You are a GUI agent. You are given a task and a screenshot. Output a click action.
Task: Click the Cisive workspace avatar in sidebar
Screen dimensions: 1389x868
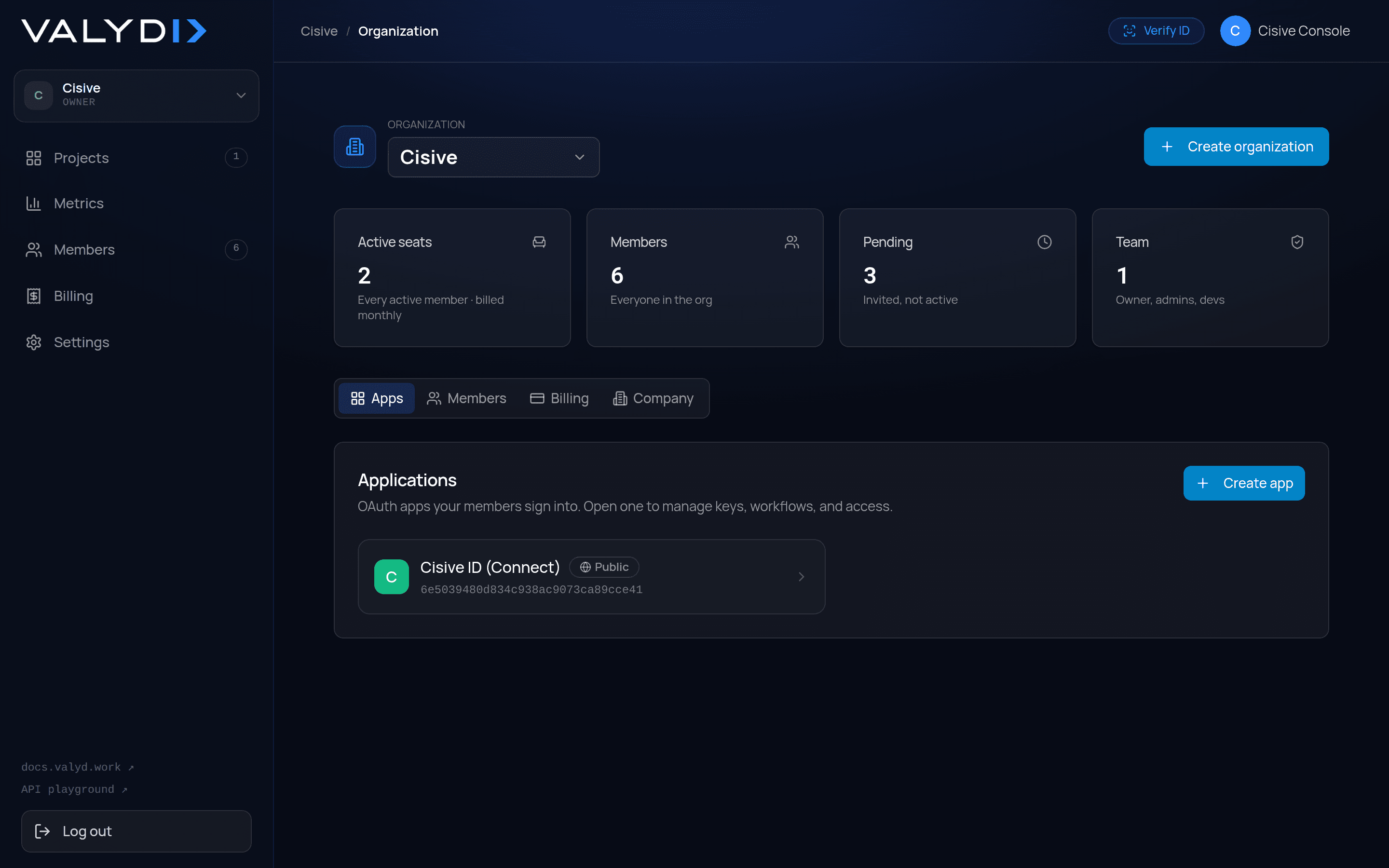click(x=39, y=95)
